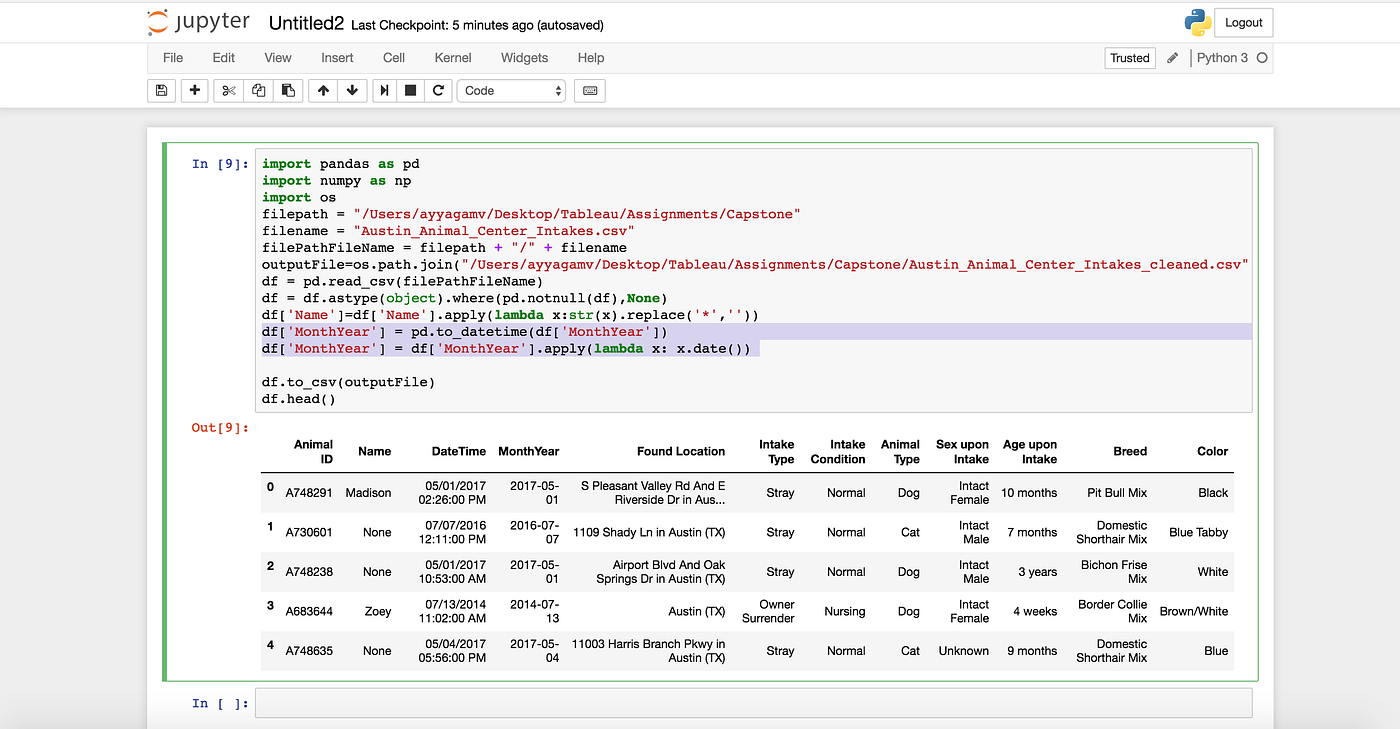1400x729 pixels.
Task: Copy the selected cell using copy icon
Action: tap(258, 90)
